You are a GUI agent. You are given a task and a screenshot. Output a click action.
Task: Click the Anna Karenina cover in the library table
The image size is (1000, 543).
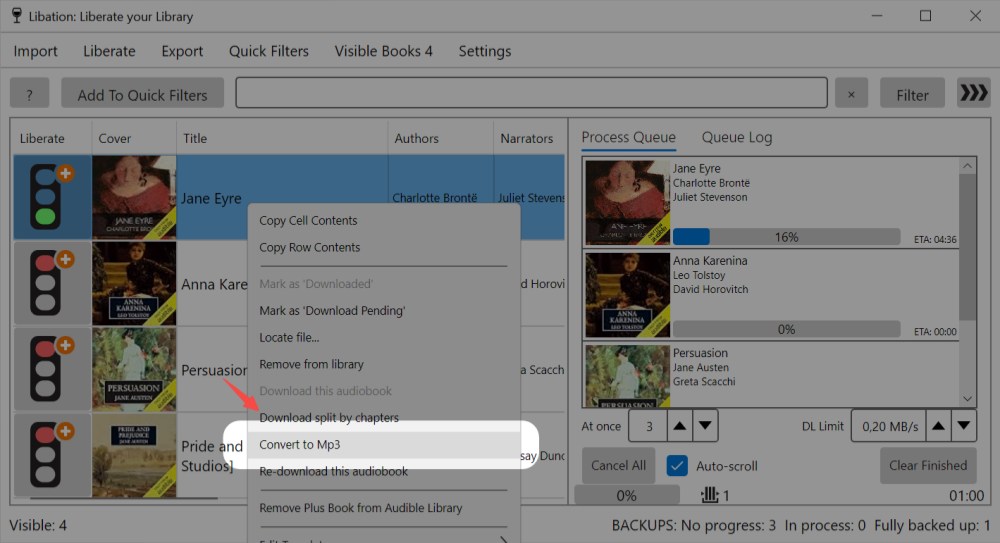click(134, 283)
